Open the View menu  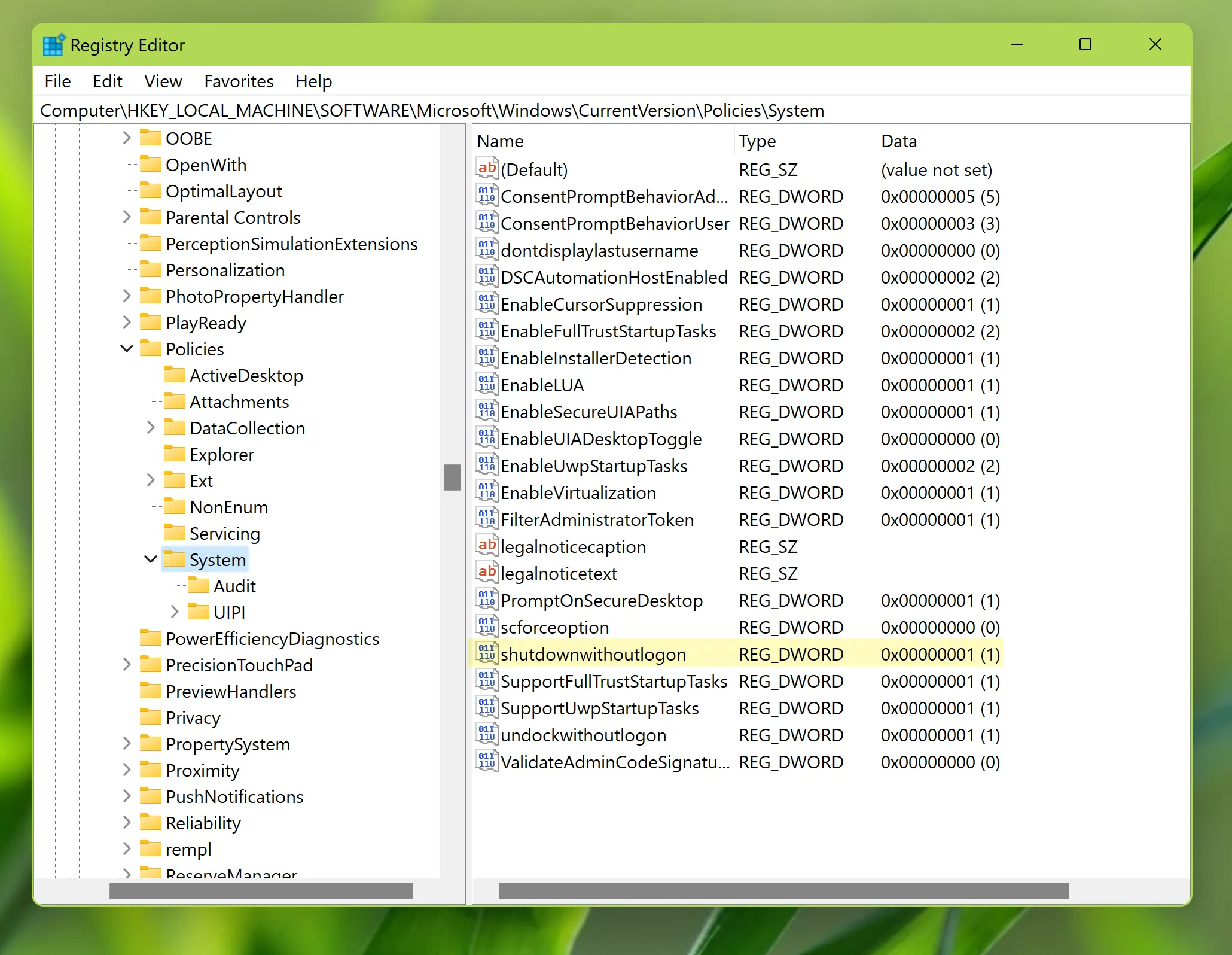[163, 81]
